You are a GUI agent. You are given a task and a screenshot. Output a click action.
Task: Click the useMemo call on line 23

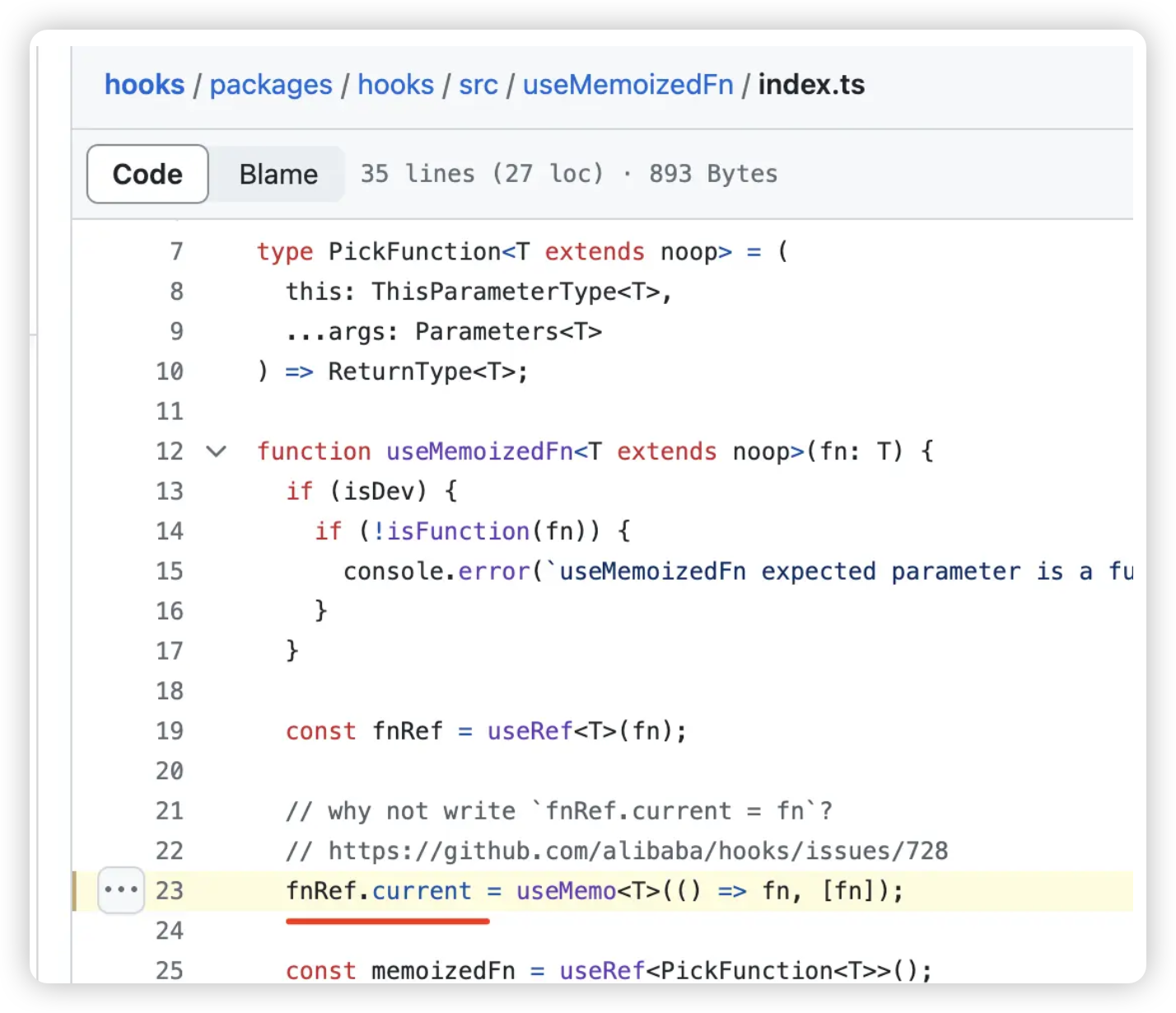(x=566, y=891)
